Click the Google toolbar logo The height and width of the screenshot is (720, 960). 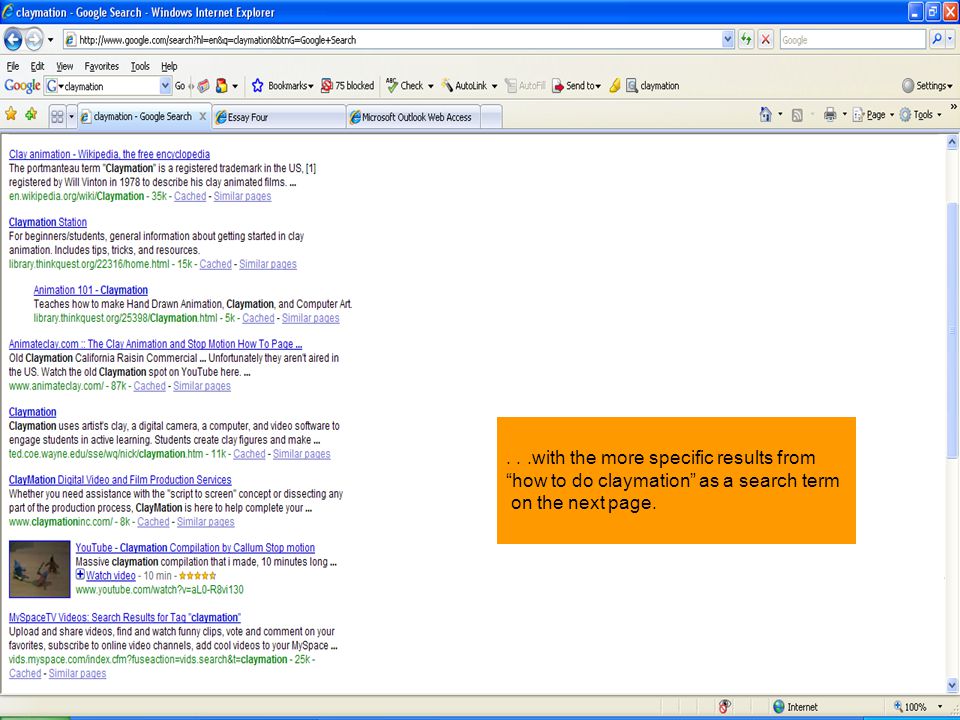(x=22, y=86)
